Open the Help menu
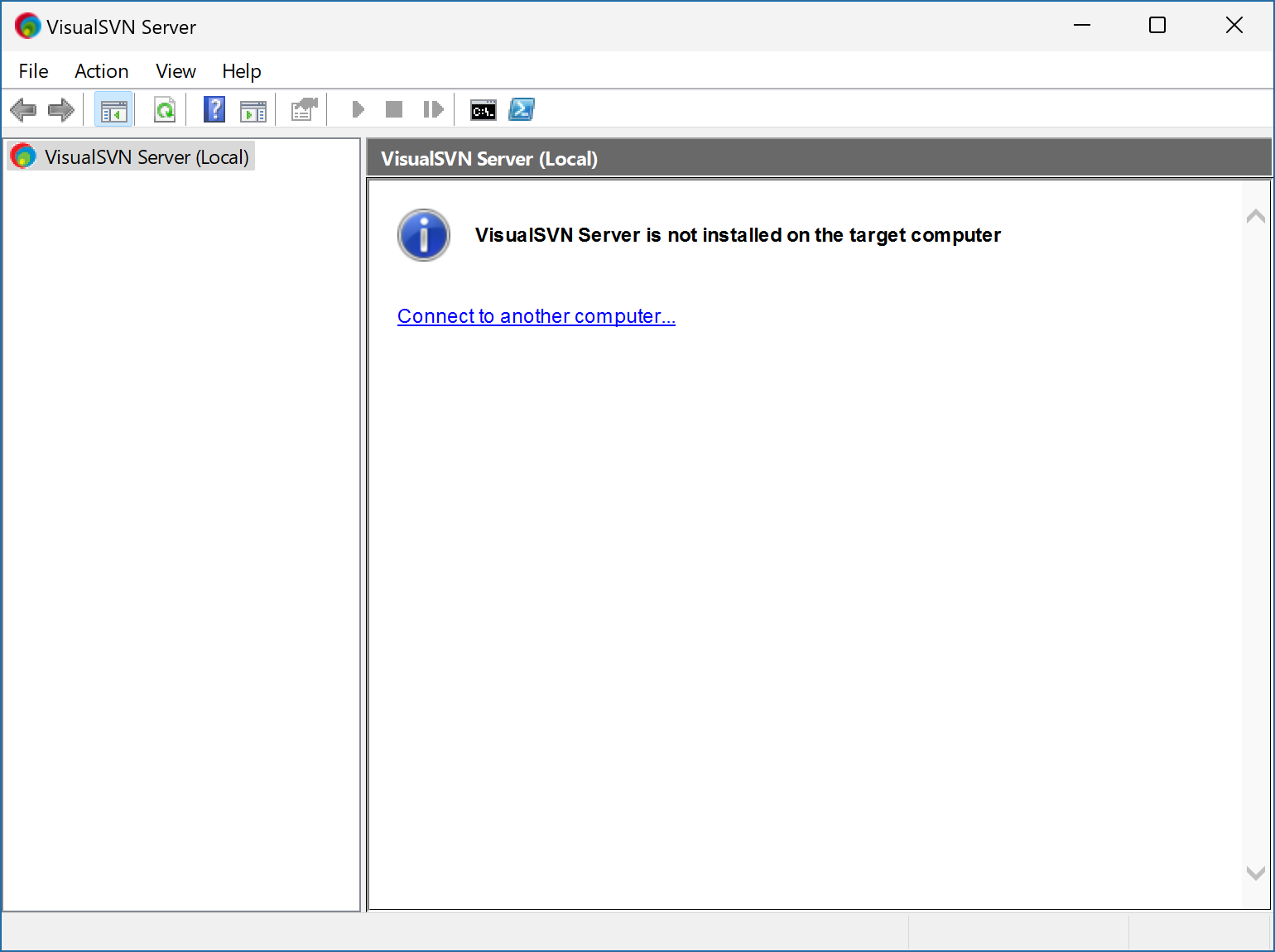The height and width of the screenshot is (952, 1275). coord(242,71)
